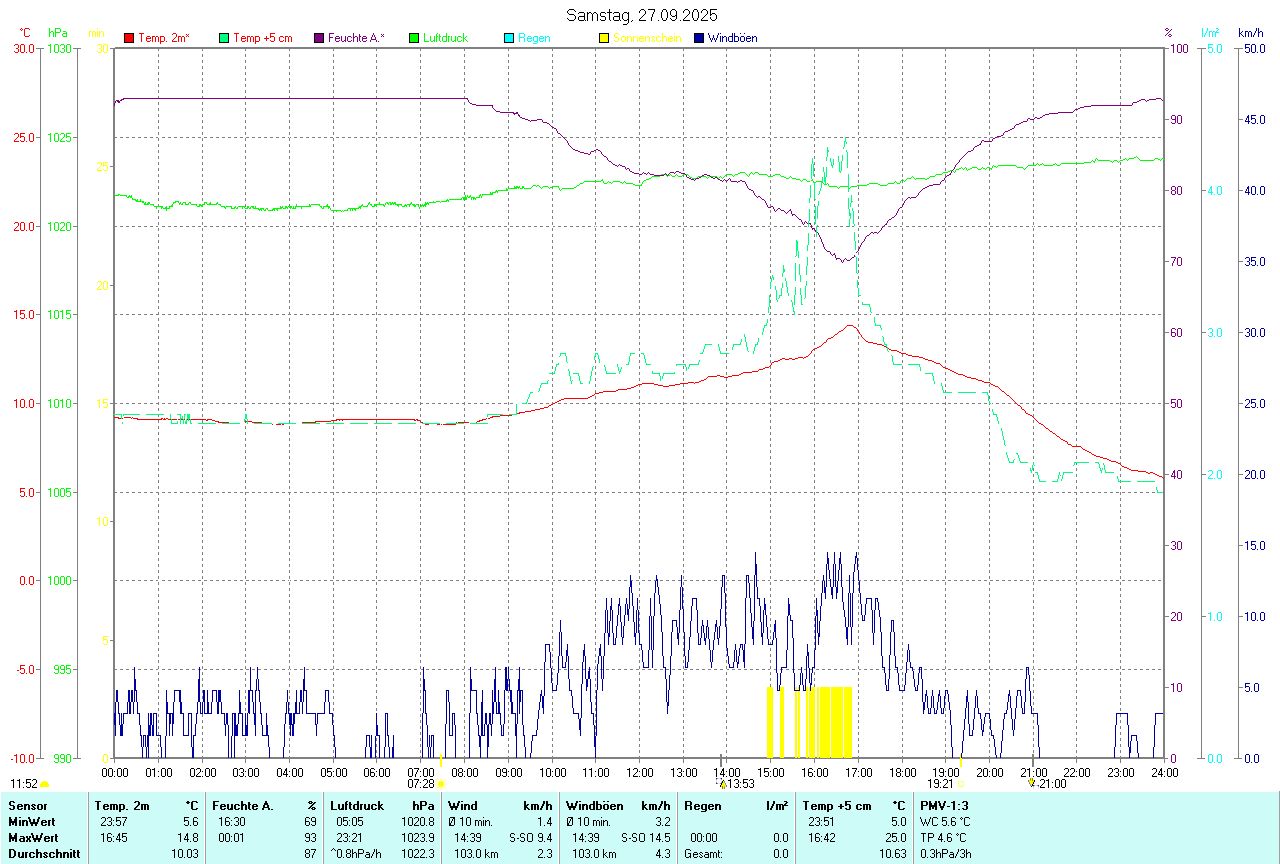The image size is (1280, 864).
Task: Click the cyan Regen legend square
Action: pos(509,38)
